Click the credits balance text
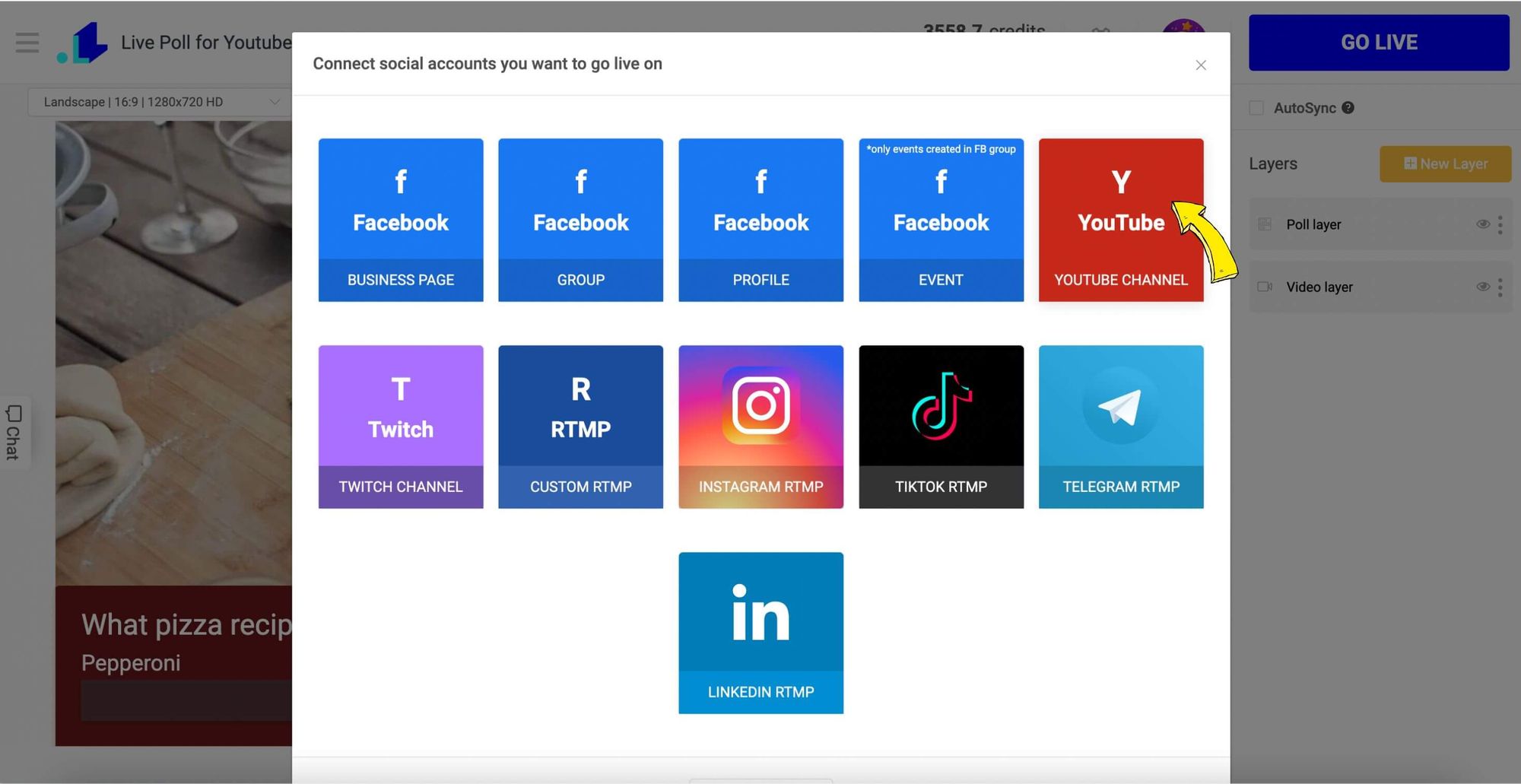 [x=984, y=29]
